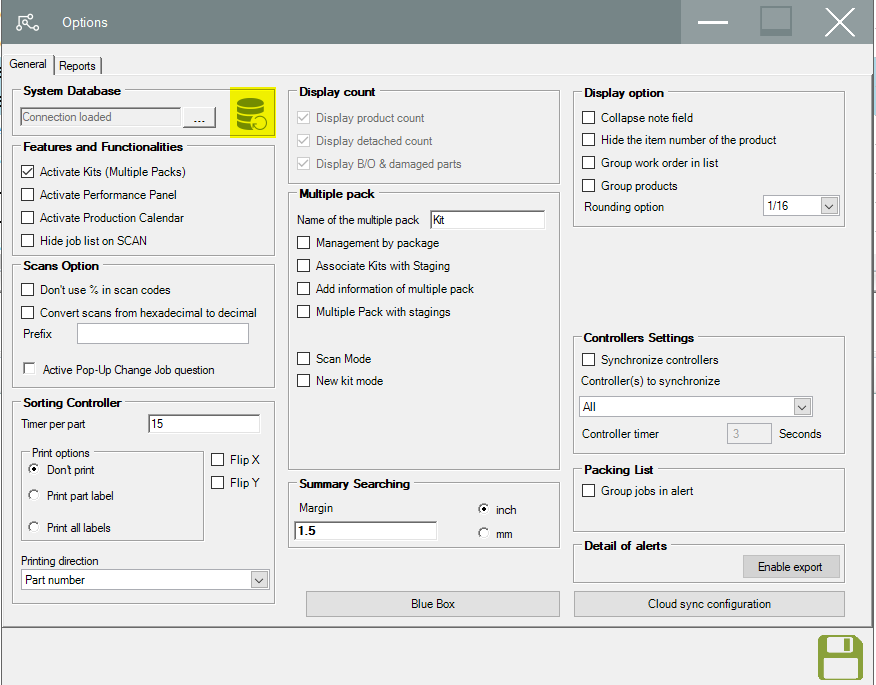Choose inch as margin unit
876x685 pixels.
[x=484, y=509]
